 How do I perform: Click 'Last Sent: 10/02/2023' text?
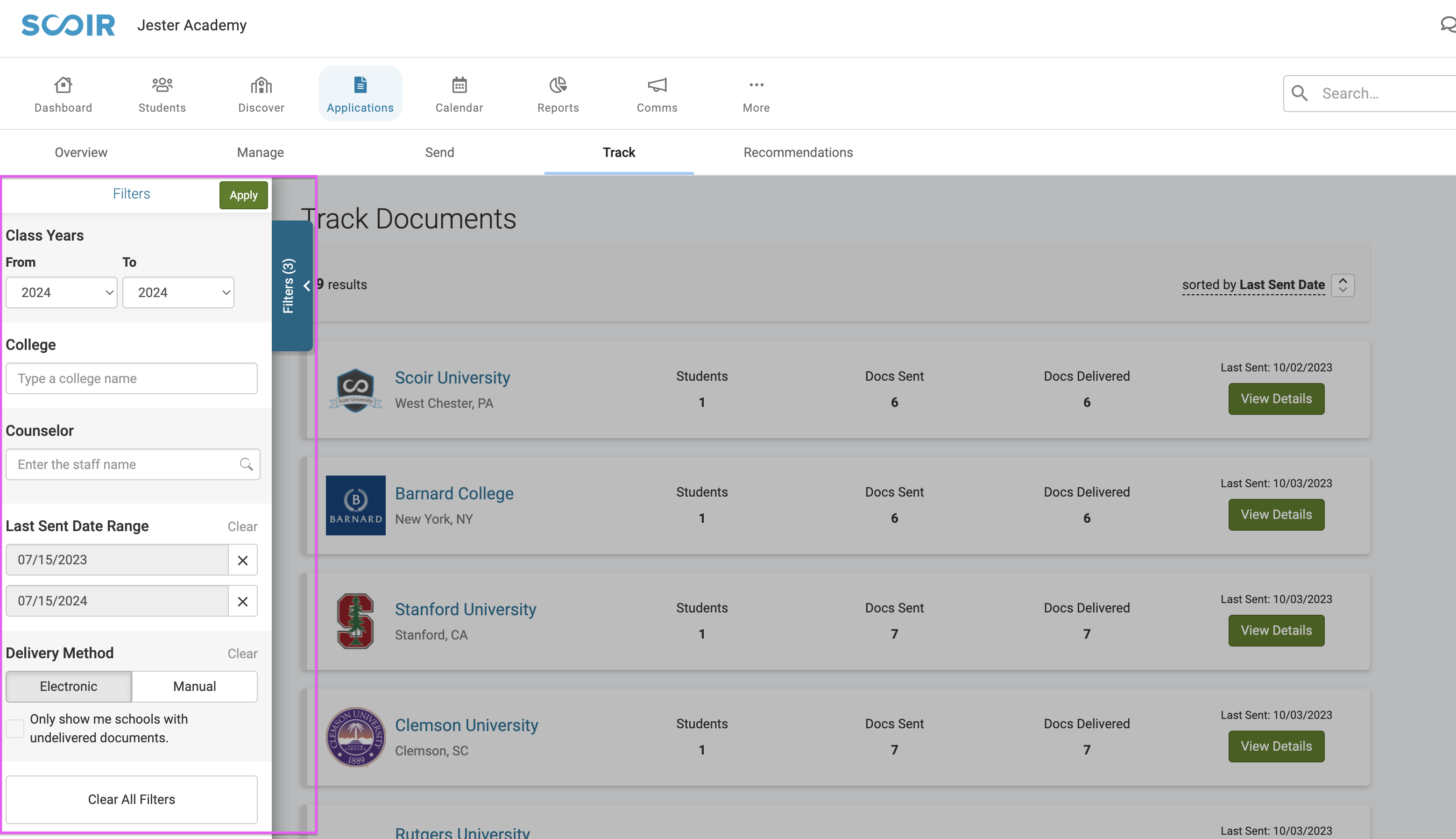pyautogui.click(x=1276, y=368)
